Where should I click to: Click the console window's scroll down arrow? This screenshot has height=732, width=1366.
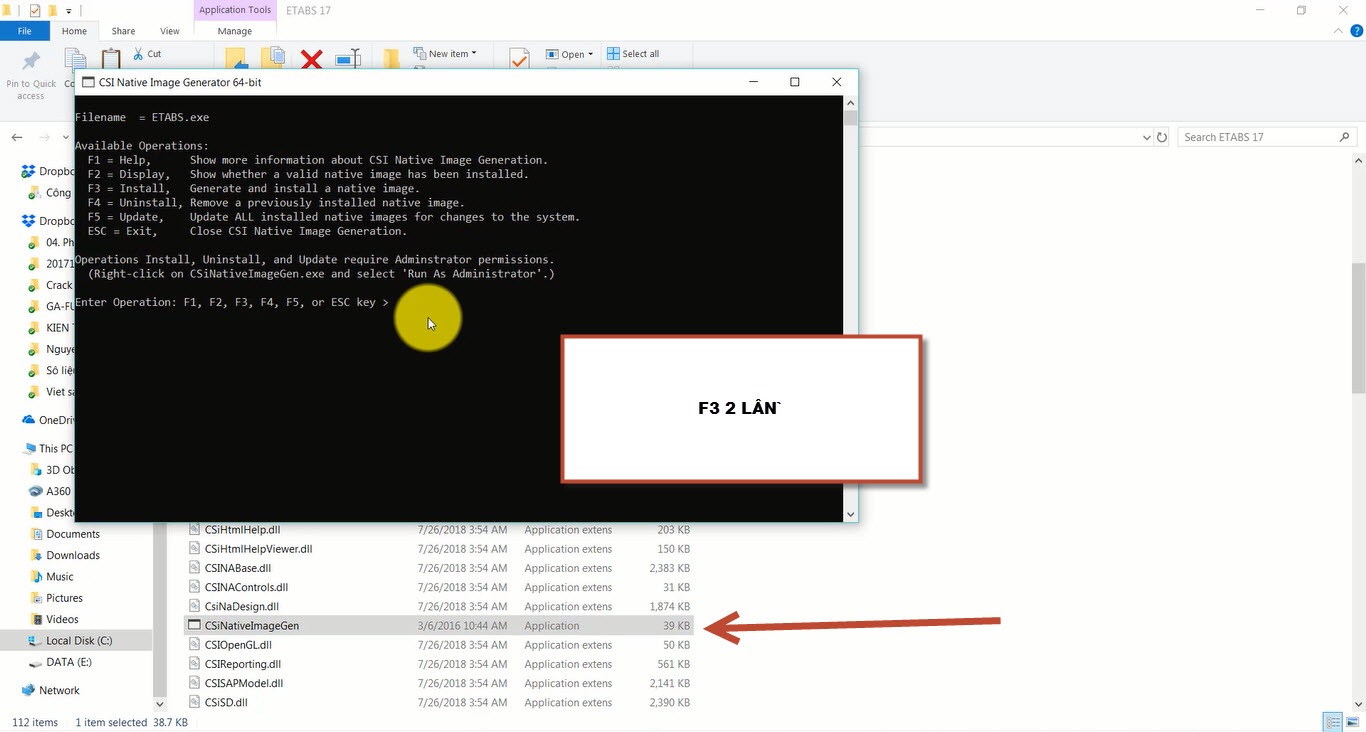point(851,514)
